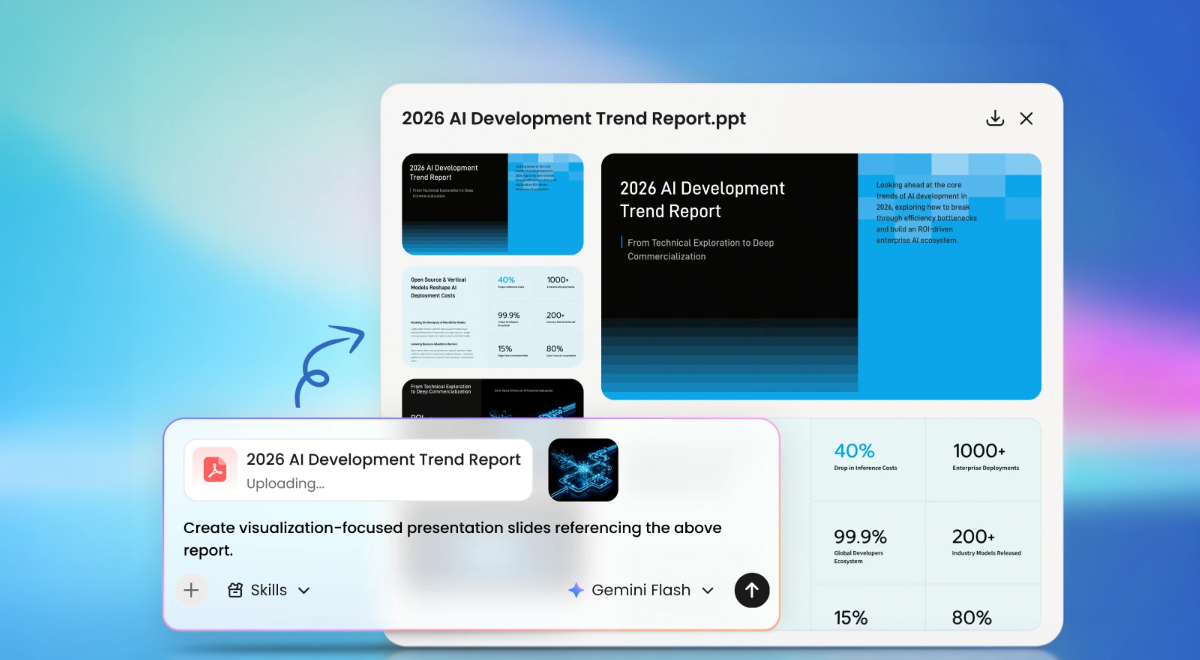Select the attached AI chip image thumbnail
1200x660 pixels.
tap(583, 470)
